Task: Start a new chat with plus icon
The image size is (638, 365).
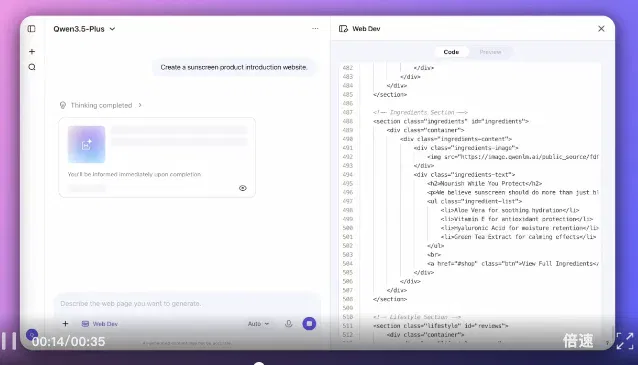Action: [32, 52]
